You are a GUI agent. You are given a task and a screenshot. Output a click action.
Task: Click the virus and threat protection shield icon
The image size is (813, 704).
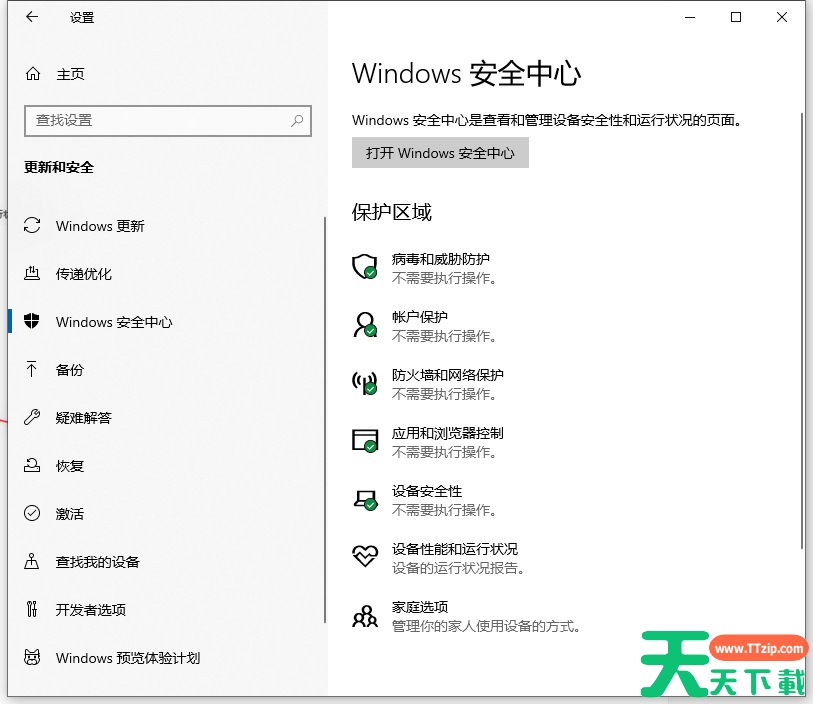pos(364,266)
